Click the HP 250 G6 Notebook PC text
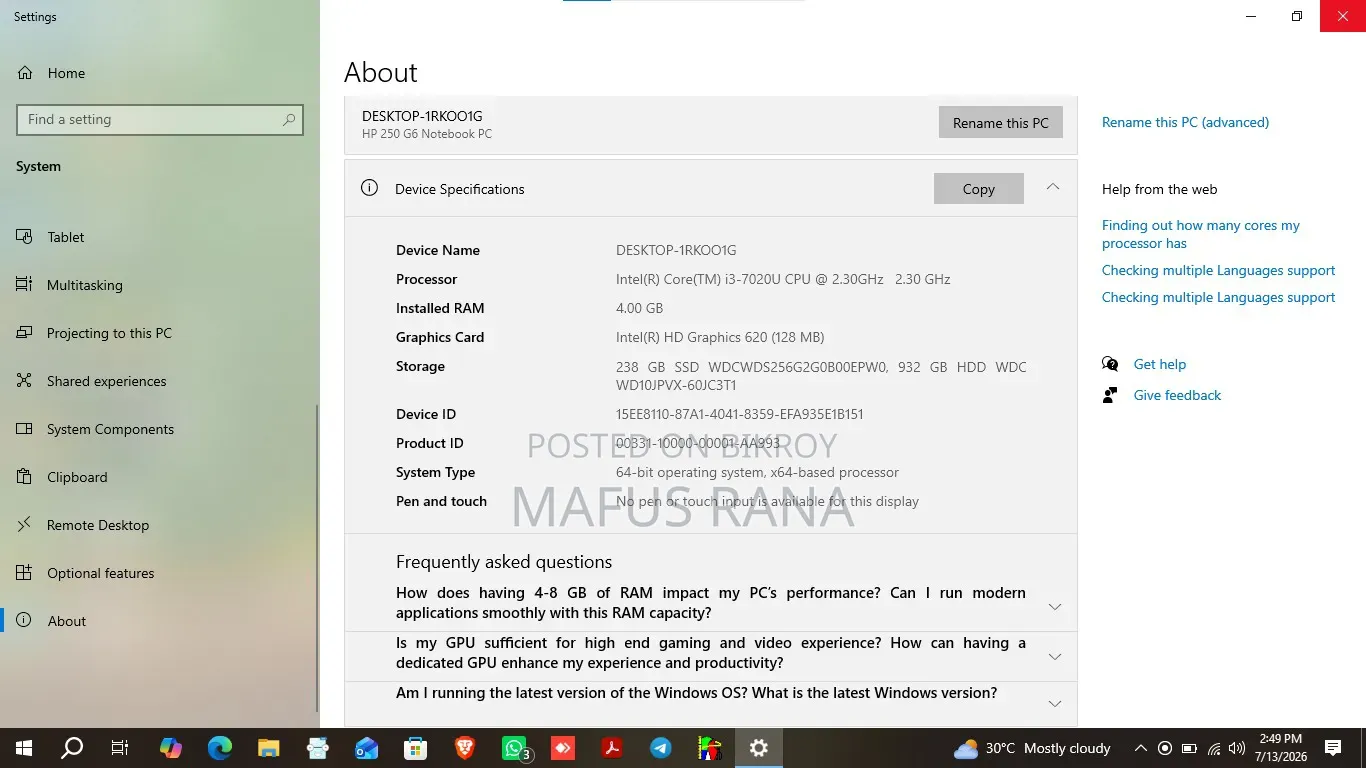This screenshot has width=1366, height=768. click(x=427, y=134)
